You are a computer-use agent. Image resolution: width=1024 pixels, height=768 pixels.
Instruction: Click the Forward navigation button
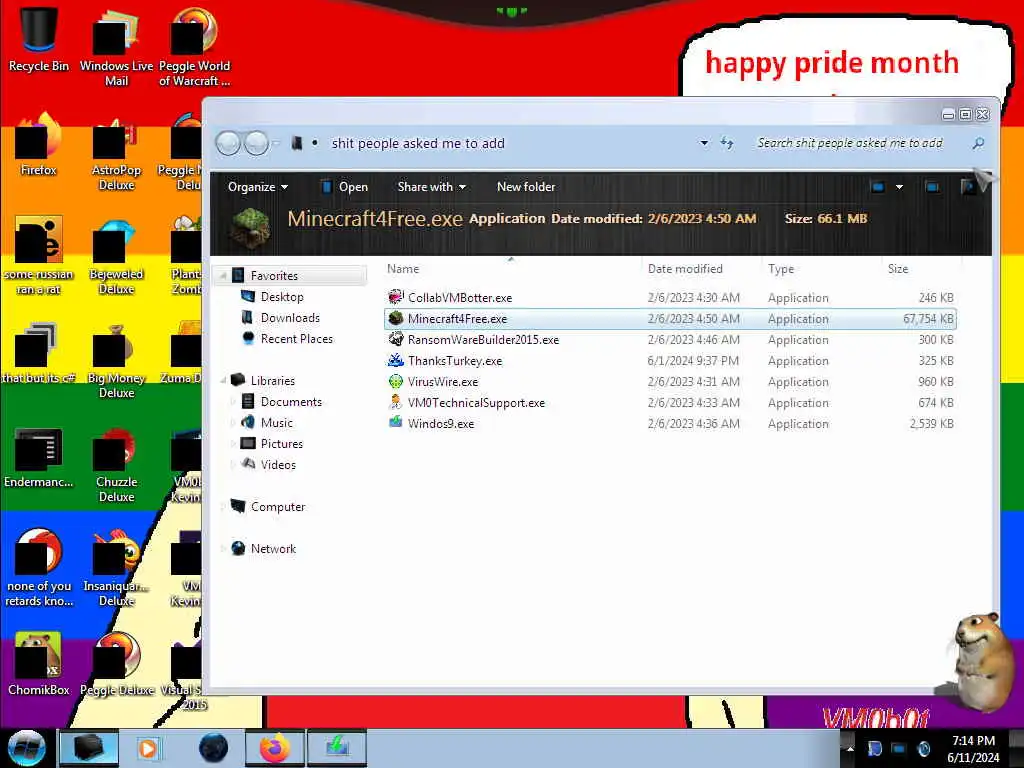257,143
